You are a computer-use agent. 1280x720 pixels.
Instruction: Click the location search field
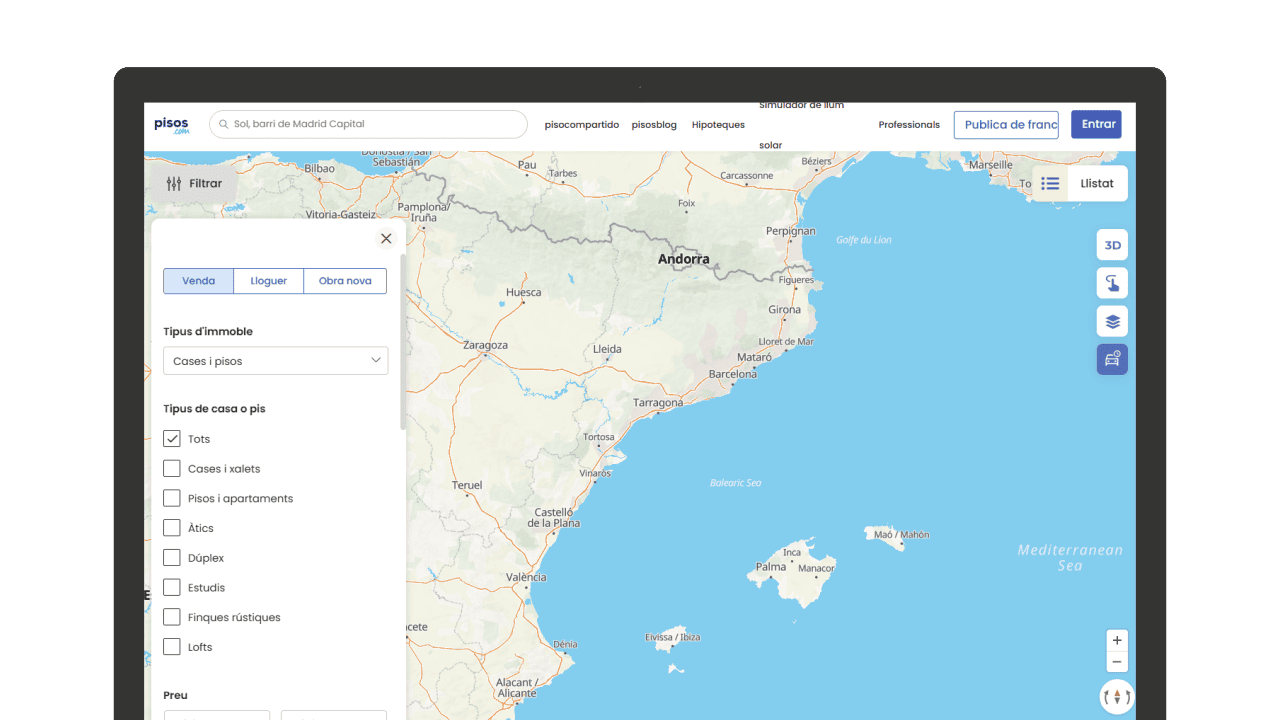368,124
